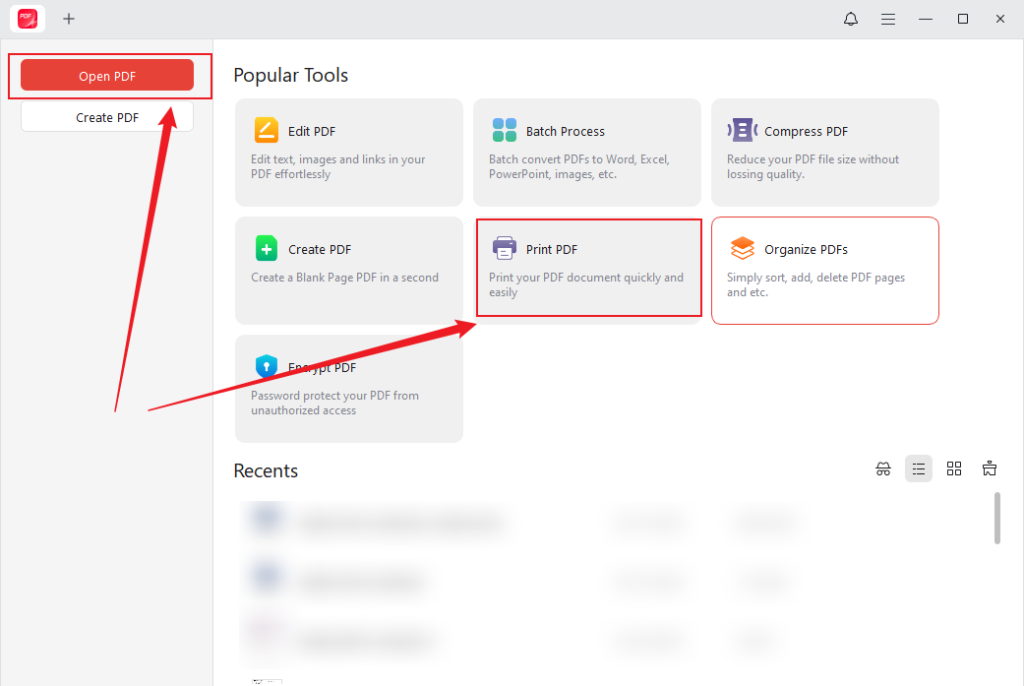Clear the recent files list
This screenshot has width=1024, height=686.
[989, 469]
